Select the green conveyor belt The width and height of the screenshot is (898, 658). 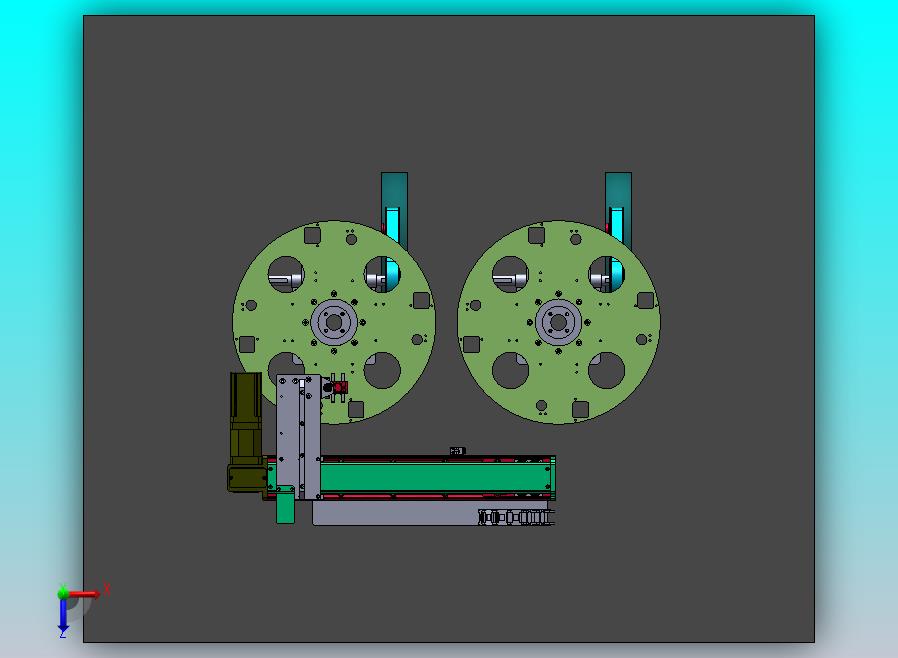434,478
